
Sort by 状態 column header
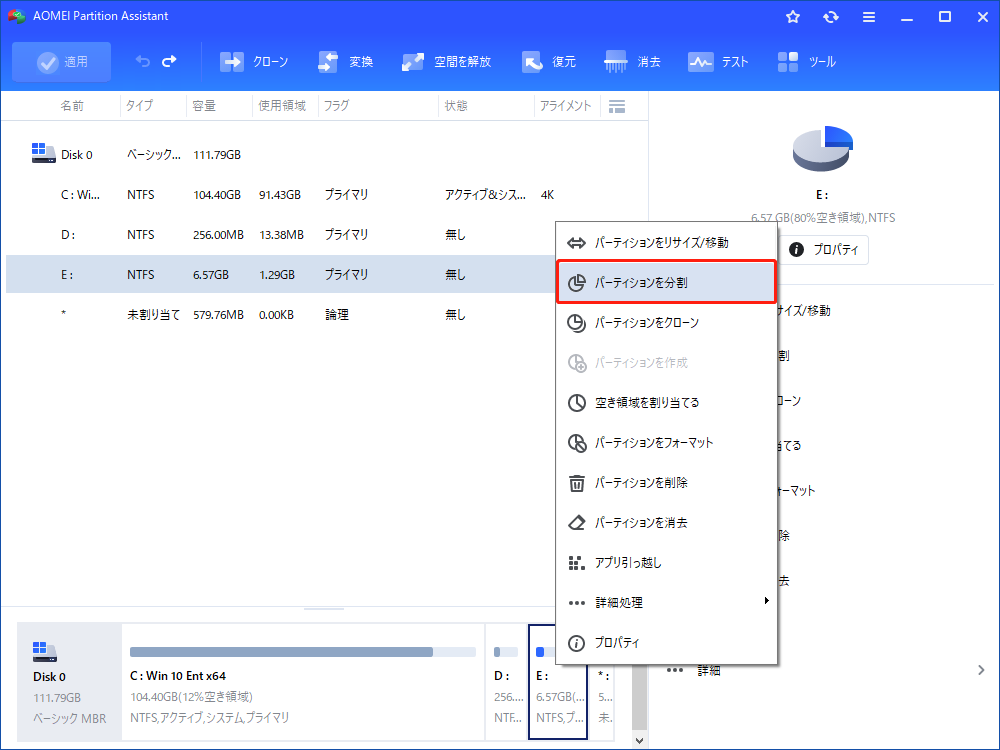tap(456, 106)
